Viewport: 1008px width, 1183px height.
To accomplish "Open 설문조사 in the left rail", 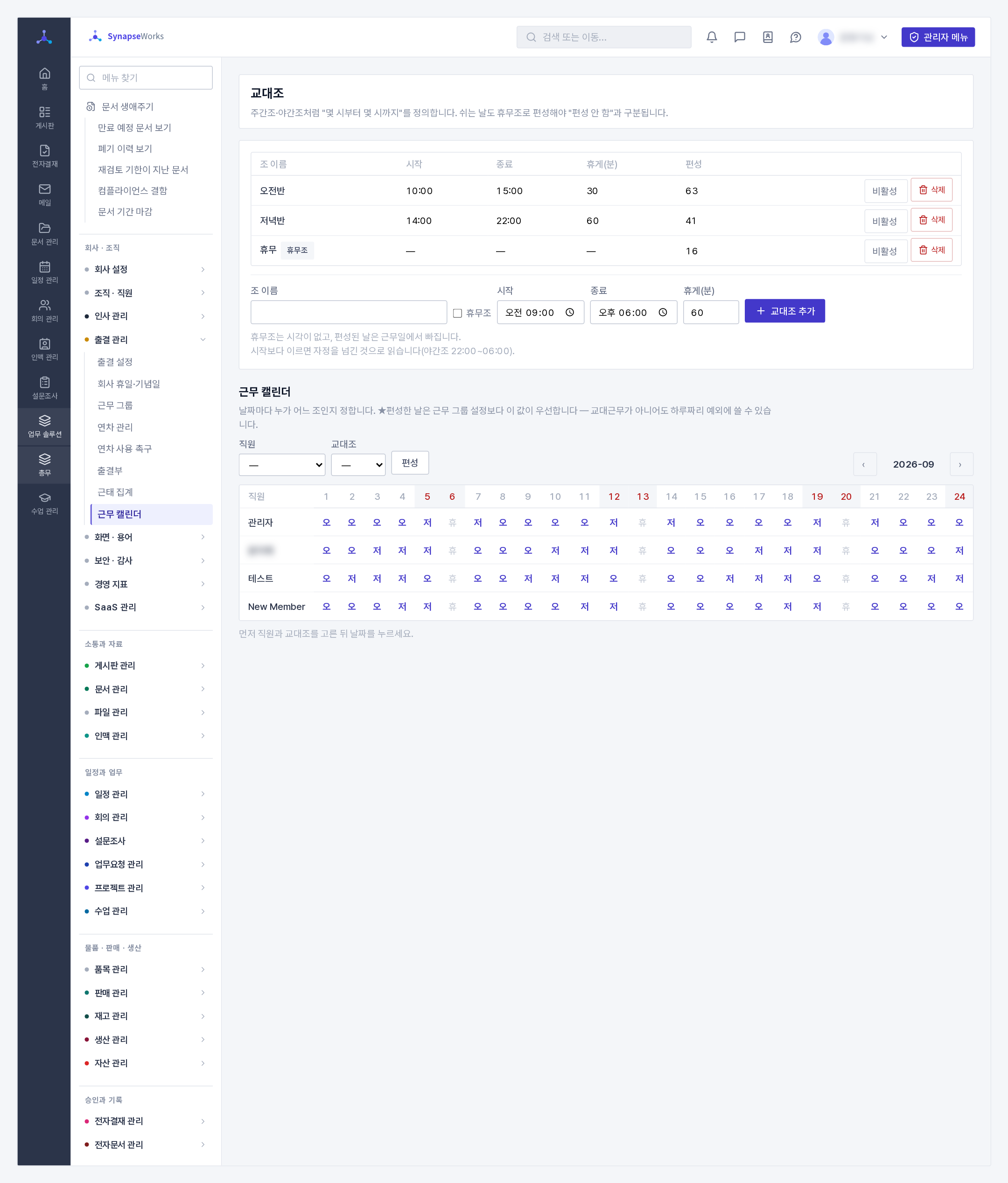I will click(x=44, y=388).
